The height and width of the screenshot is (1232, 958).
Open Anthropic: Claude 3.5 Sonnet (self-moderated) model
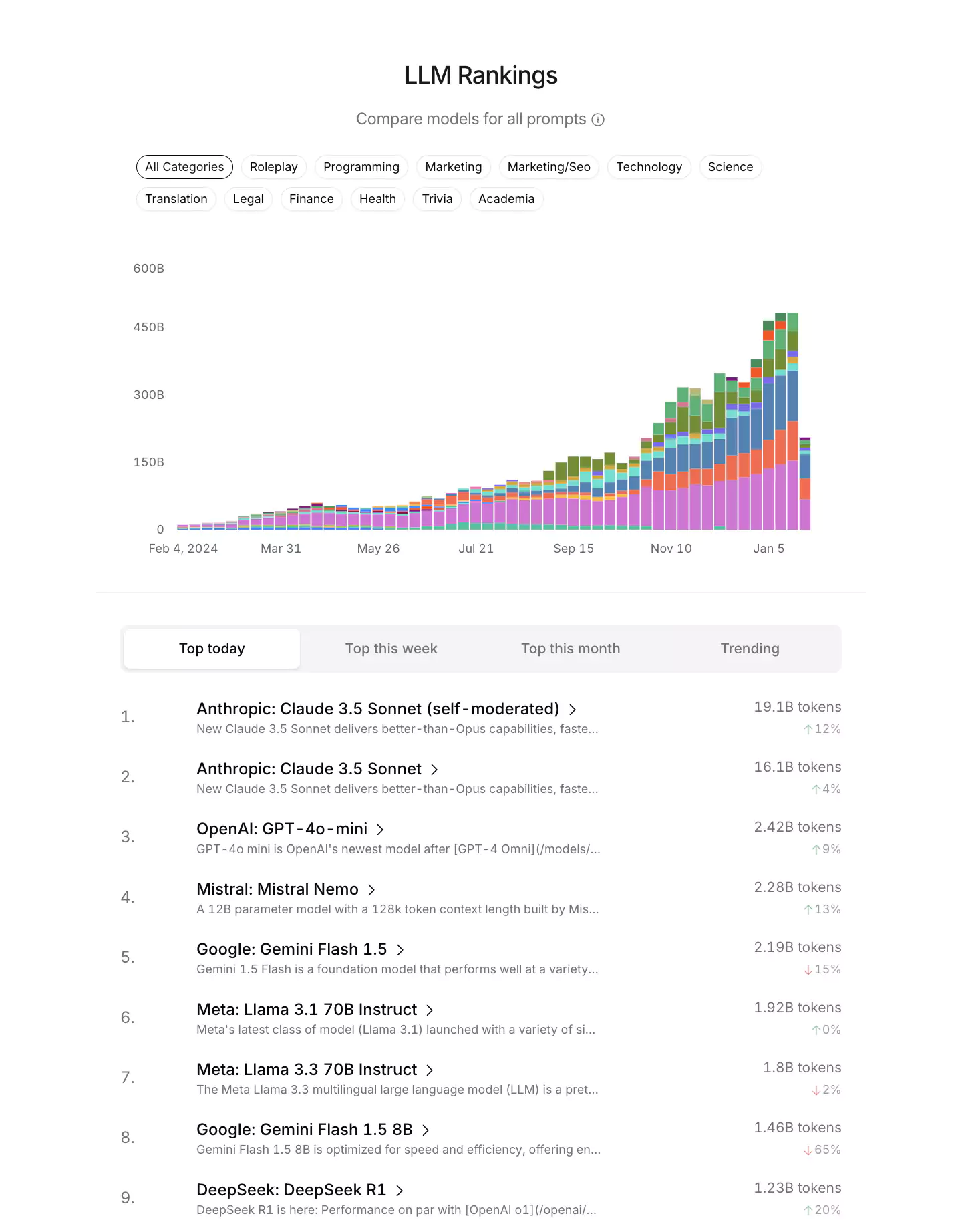pos(378,709)
